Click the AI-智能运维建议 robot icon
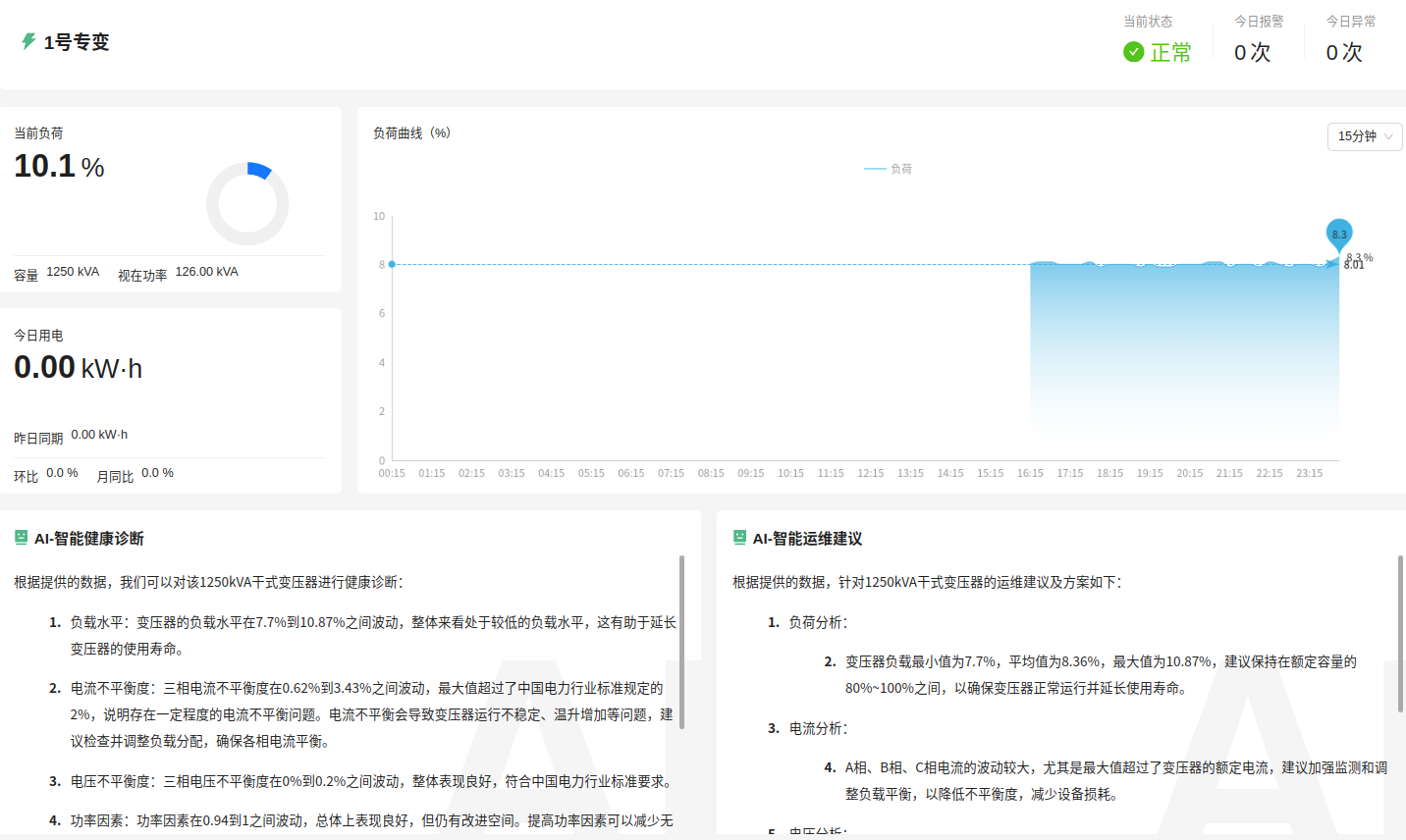Image resolution: width=1406 pixels, height=840 pixels. point(739,538)
